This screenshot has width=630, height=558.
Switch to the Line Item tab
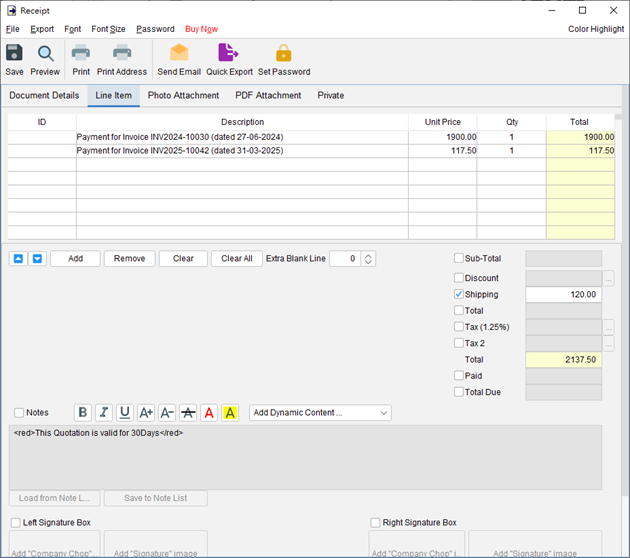pos(114,96)
